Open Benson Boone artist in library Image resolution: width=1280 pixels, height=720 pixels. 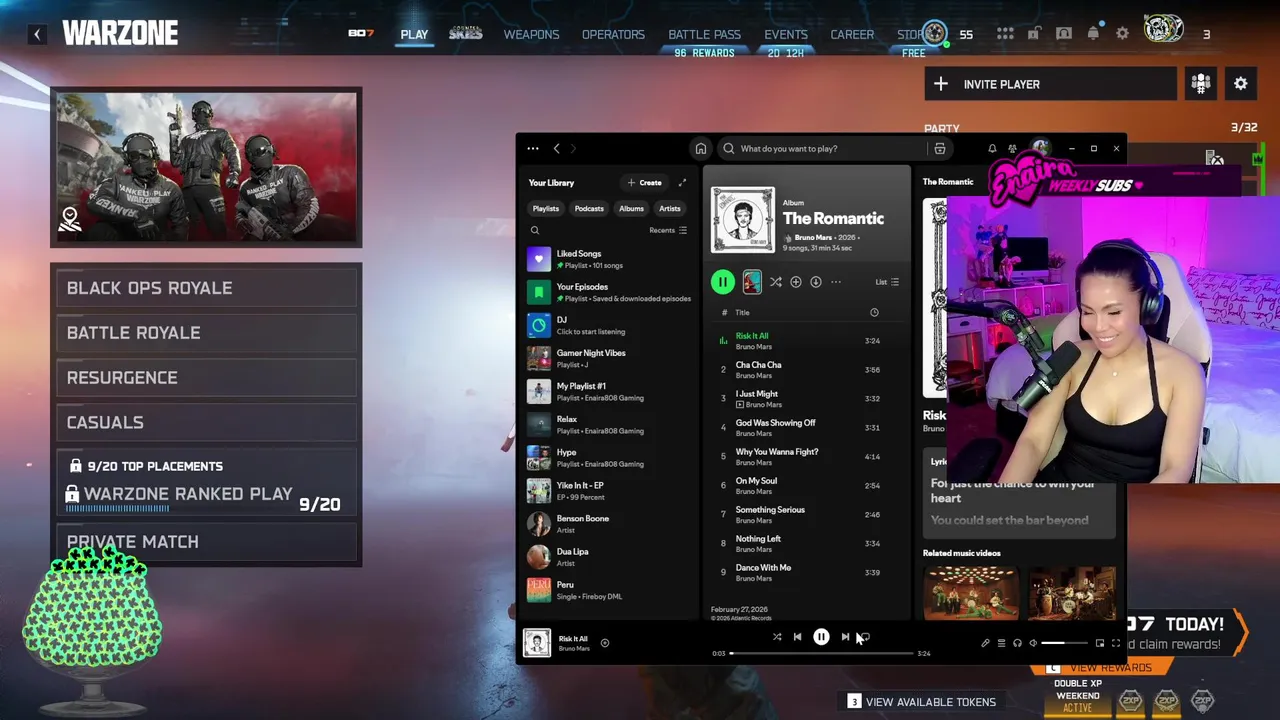[x=610, y=524]
